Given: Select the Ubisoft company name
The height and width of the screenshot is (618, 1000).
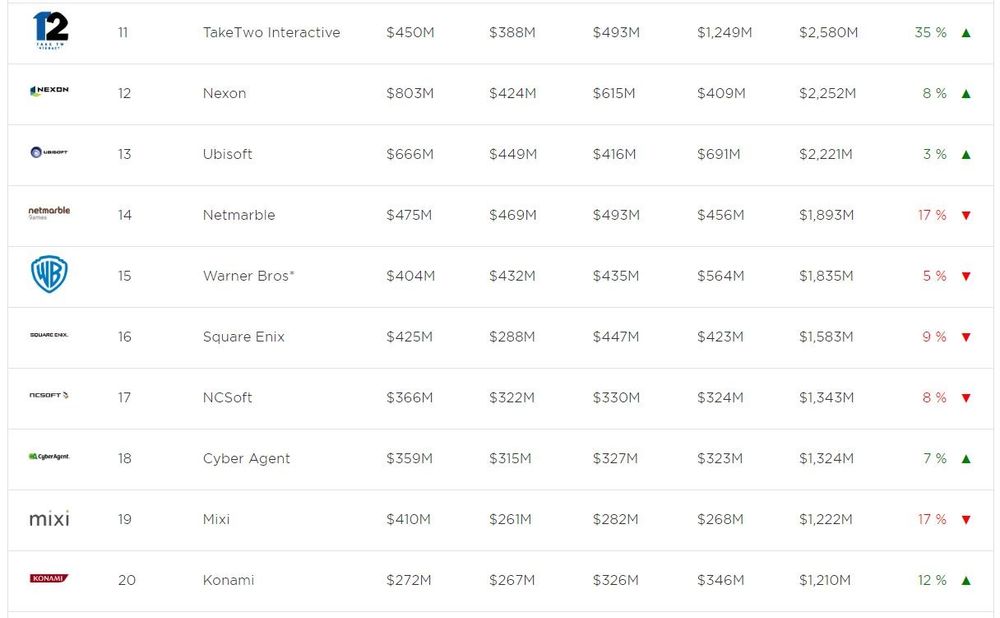Looking at the screenshot, I should click(x=228, y=154).
